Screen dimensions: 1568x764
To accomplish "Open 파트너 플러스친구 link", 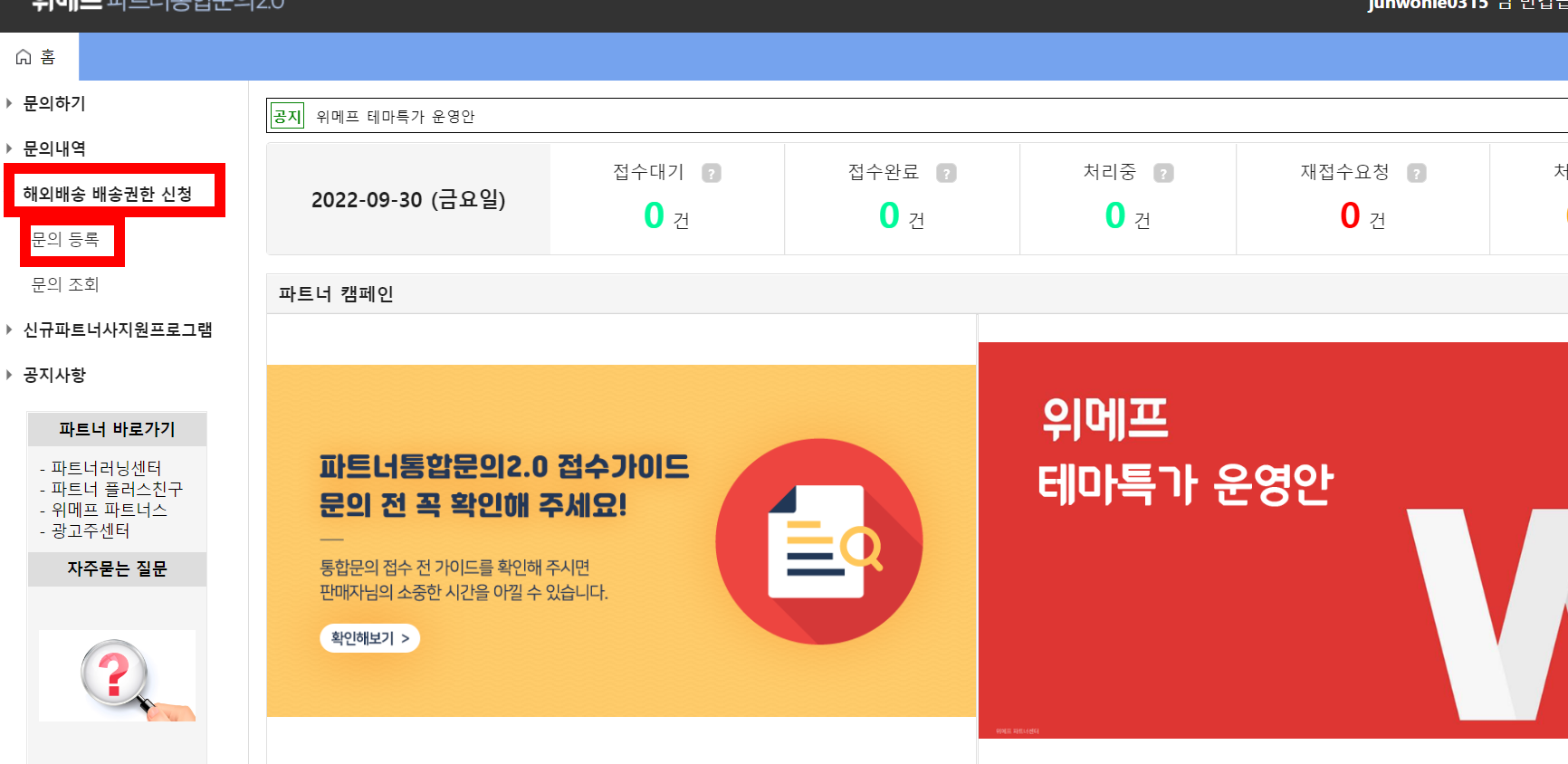I will click(x=117, y=489).
